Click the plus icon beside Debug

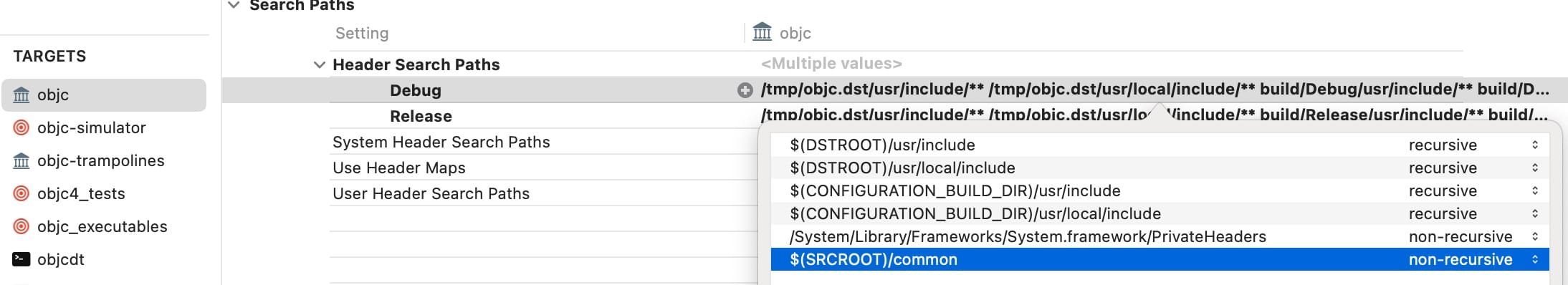pos(745,90)
